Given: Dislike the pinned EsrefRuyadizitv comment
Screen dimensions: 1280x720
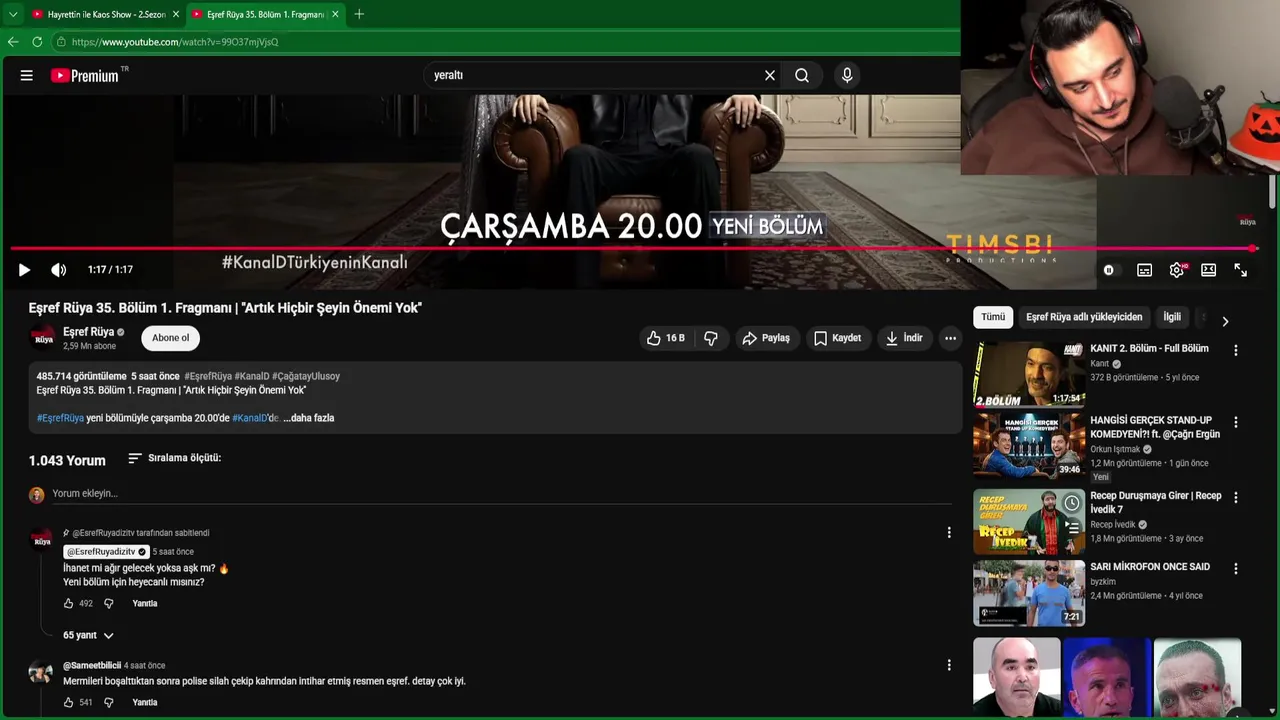Looking at the screenshot, I should pyautogui.click(x=109, y=604).
